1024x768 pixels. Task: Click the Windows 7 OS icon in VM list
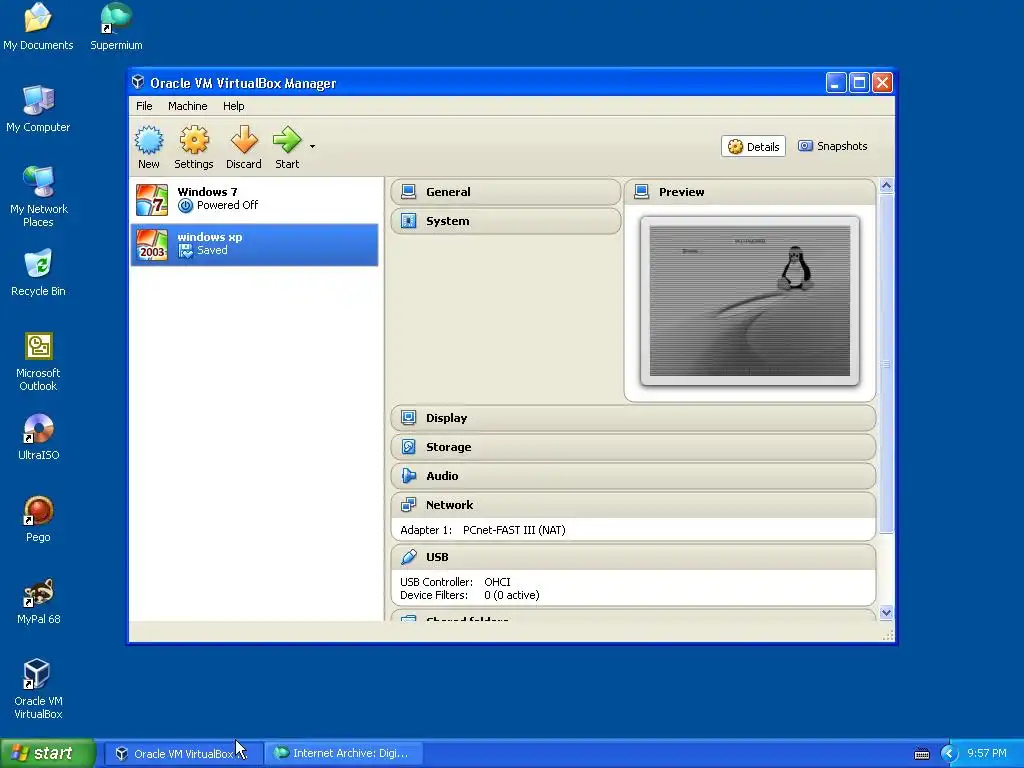[x=152, y=200]
